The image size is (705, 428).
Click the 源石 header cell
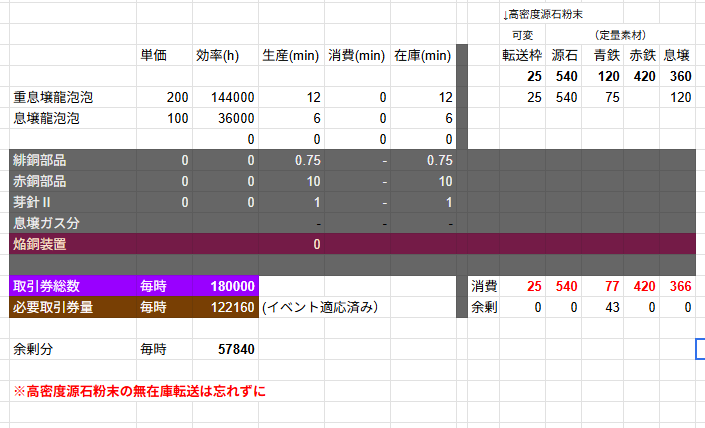click(564, 55)
